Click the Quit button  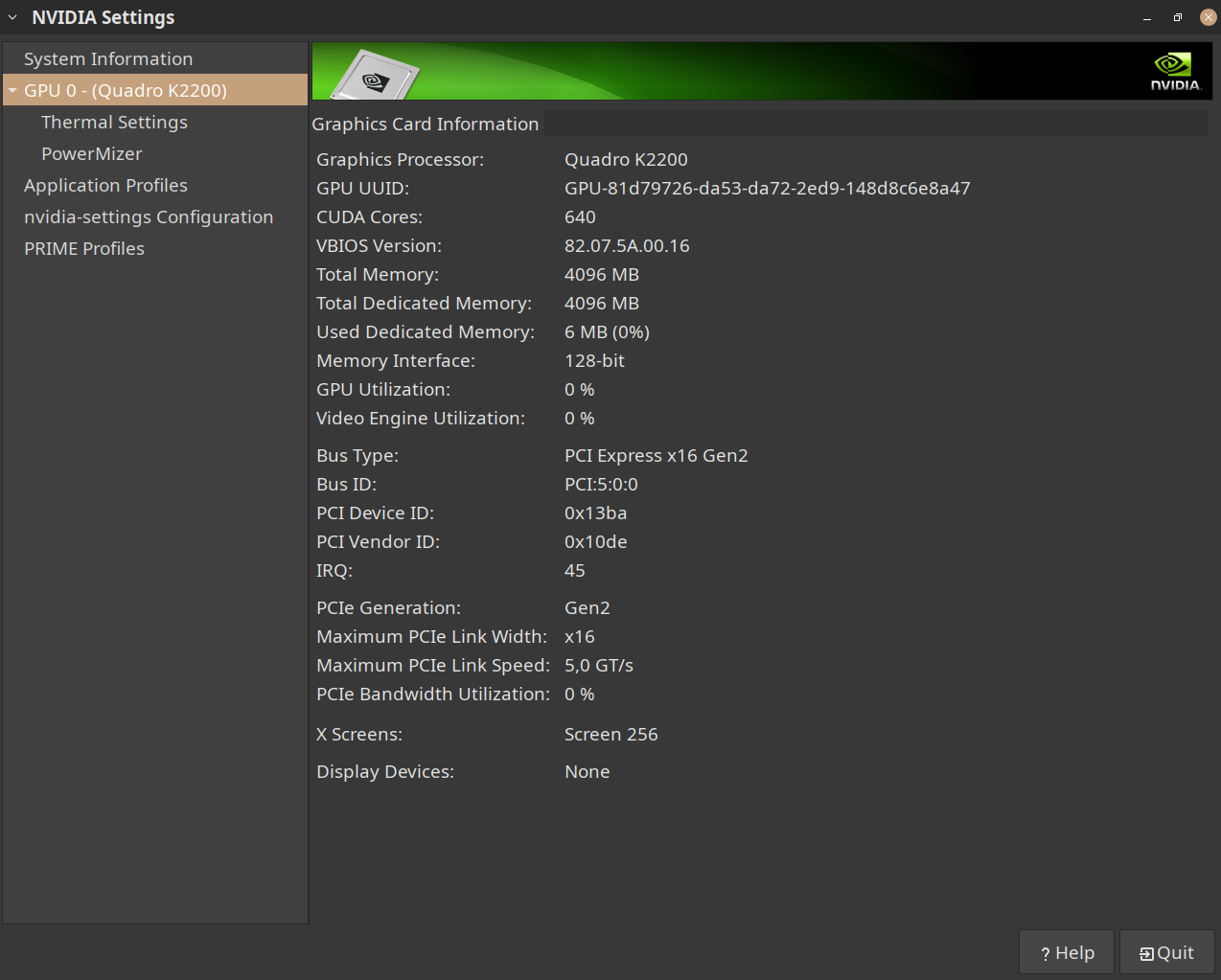1166,952
